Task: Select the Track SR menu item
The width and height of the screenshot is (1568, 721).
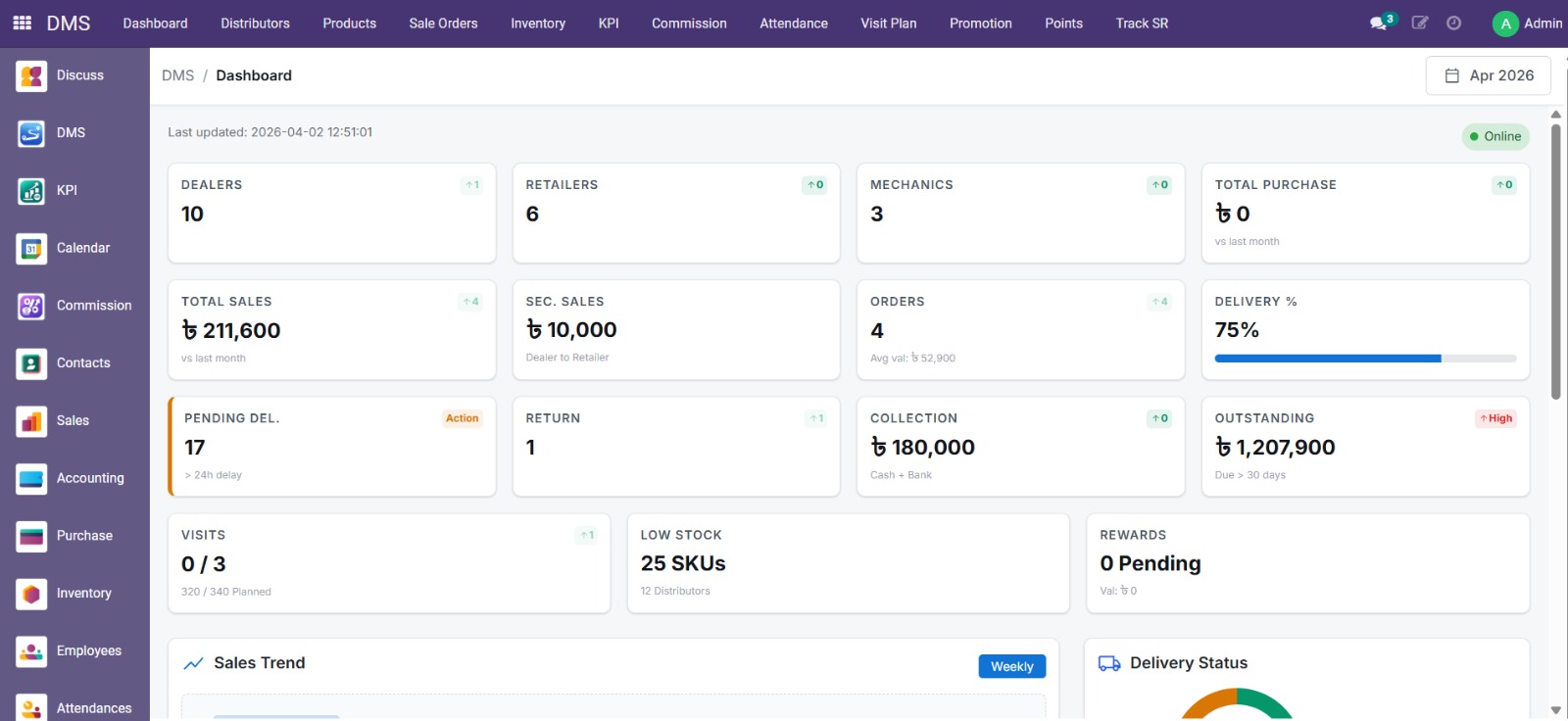Action: [x=1142, y=24]
